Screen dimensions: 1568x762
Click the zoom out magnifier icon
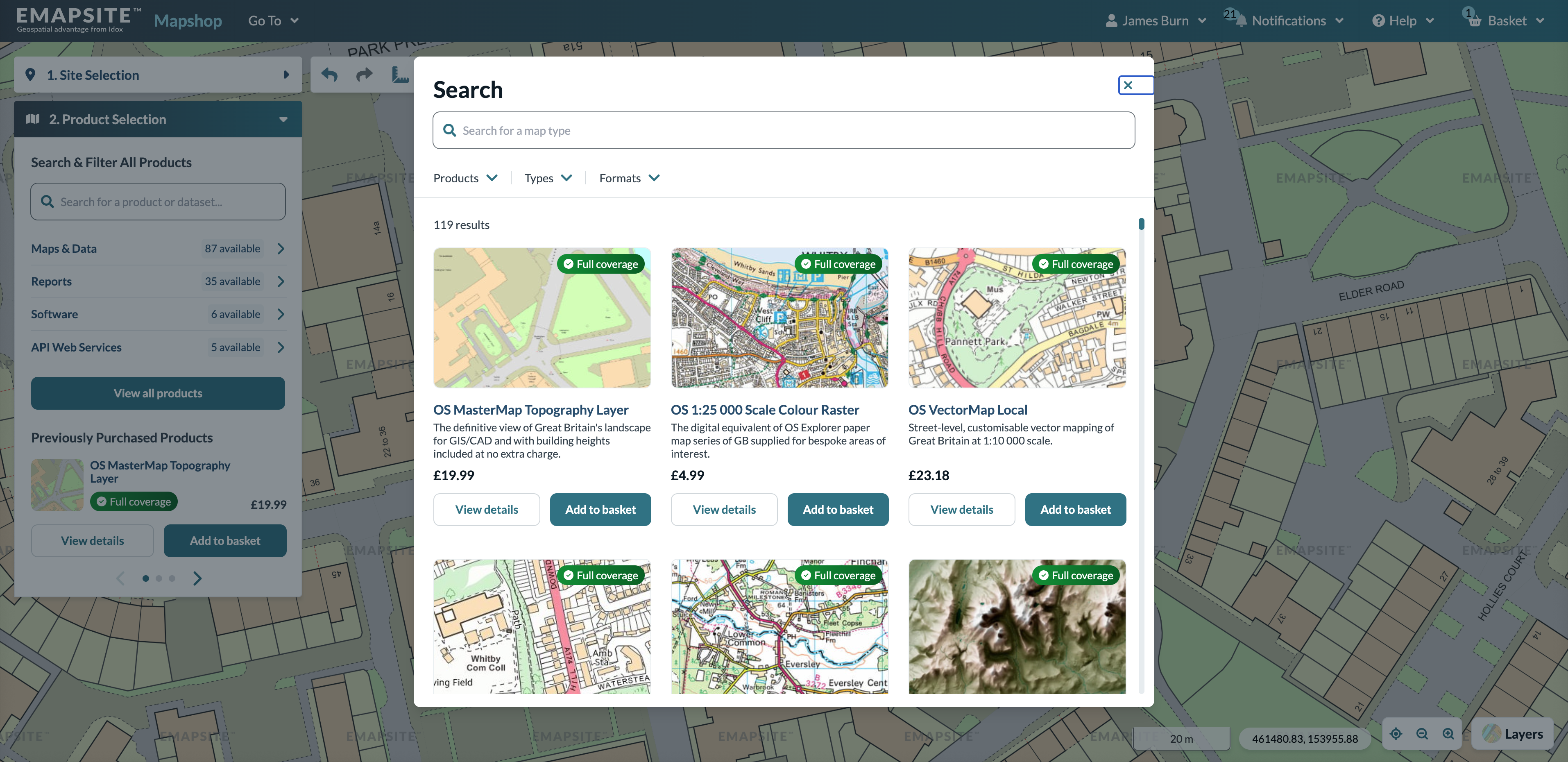coord(1422,734)
